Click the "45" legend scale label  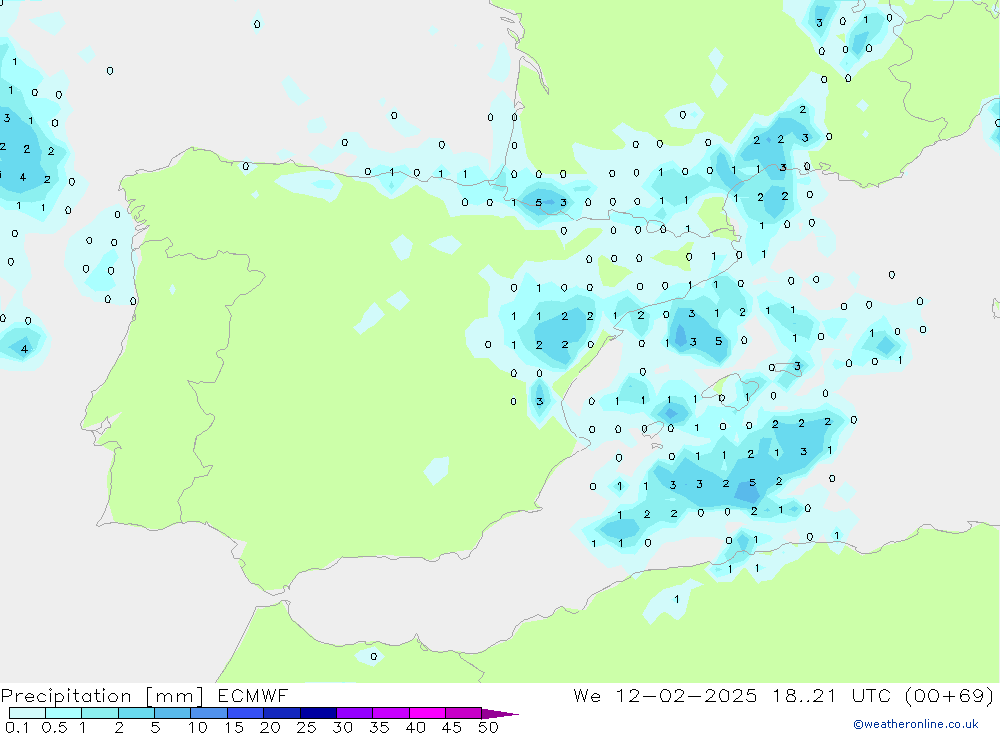click(x=452, y=727)
